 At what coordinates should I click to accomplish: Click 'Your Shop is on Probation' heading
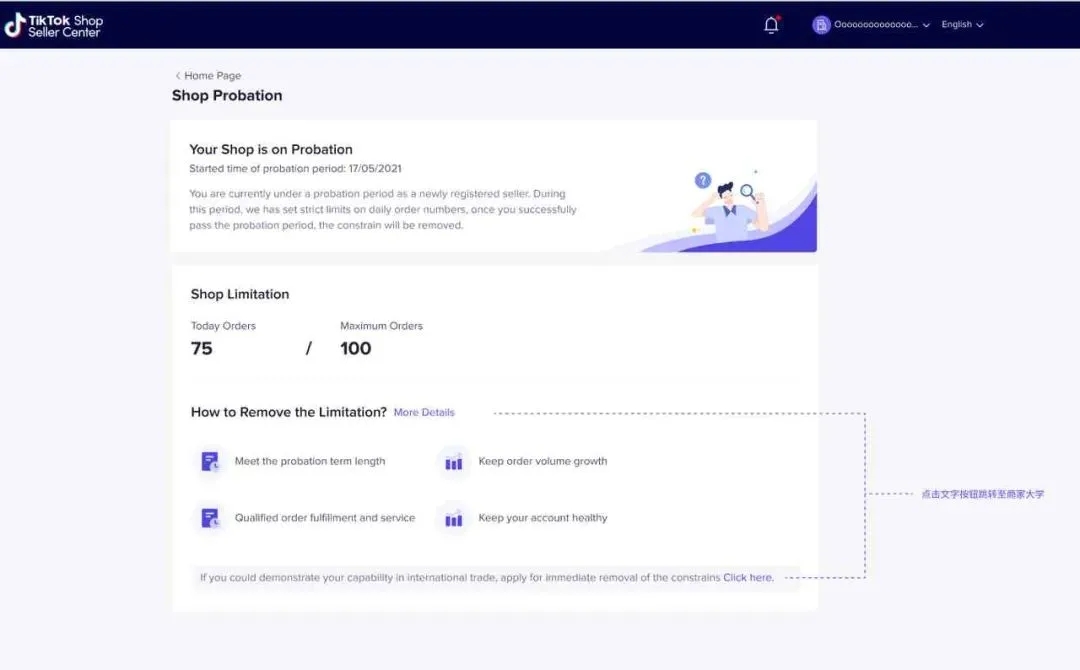click(x=271, y=149)
